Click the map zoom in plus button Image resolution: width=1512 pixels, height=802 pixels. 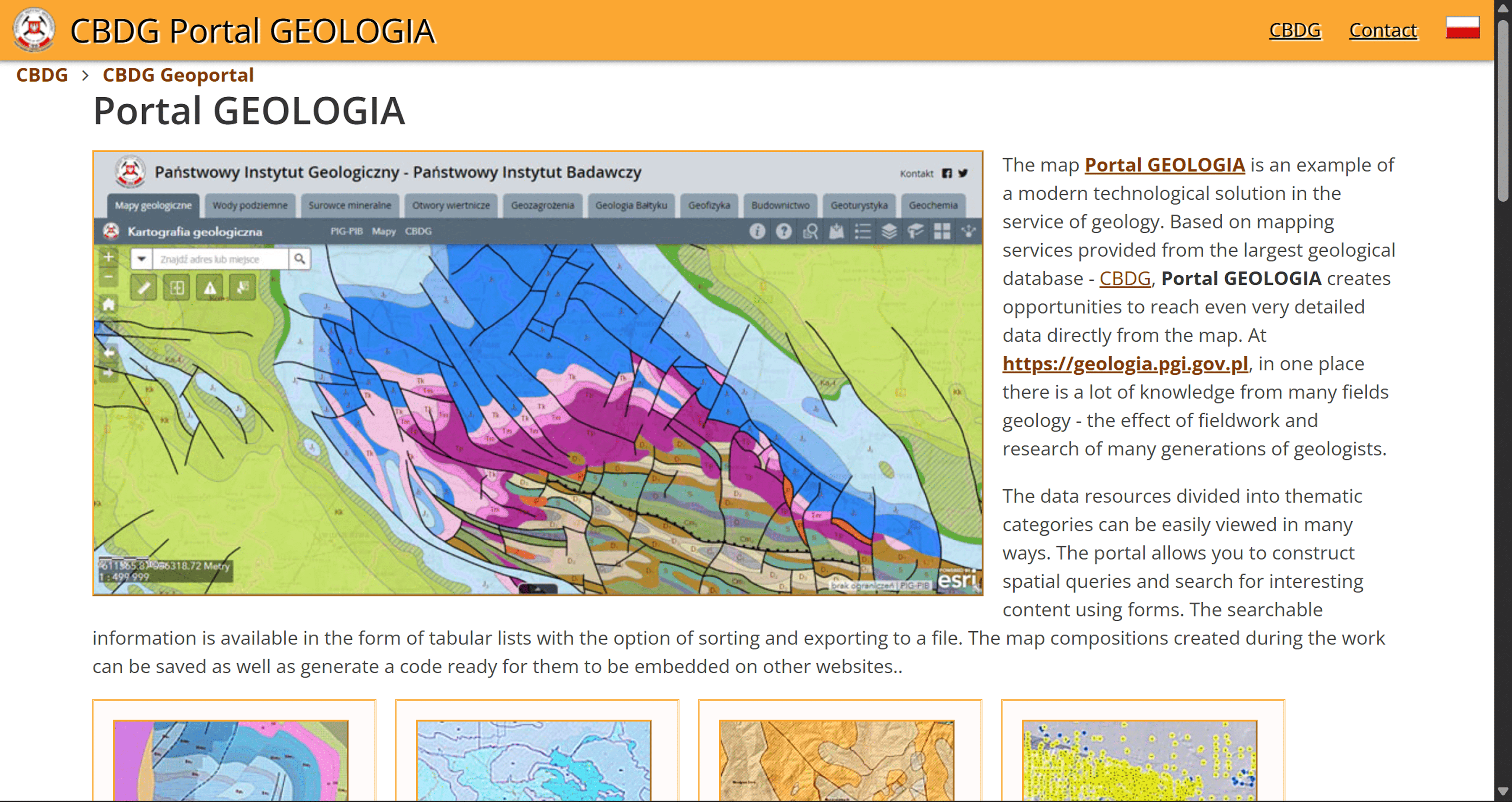(x=109, y=257)
